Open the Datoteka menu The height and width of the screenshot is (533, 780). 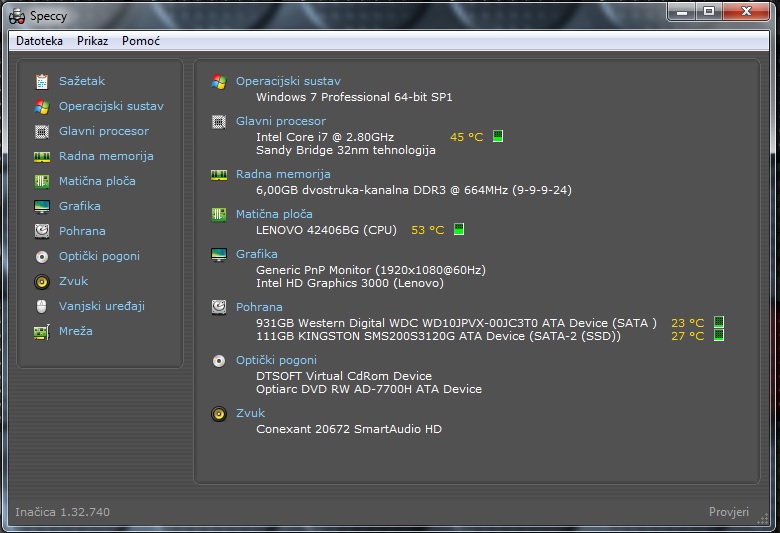point(39,41)
